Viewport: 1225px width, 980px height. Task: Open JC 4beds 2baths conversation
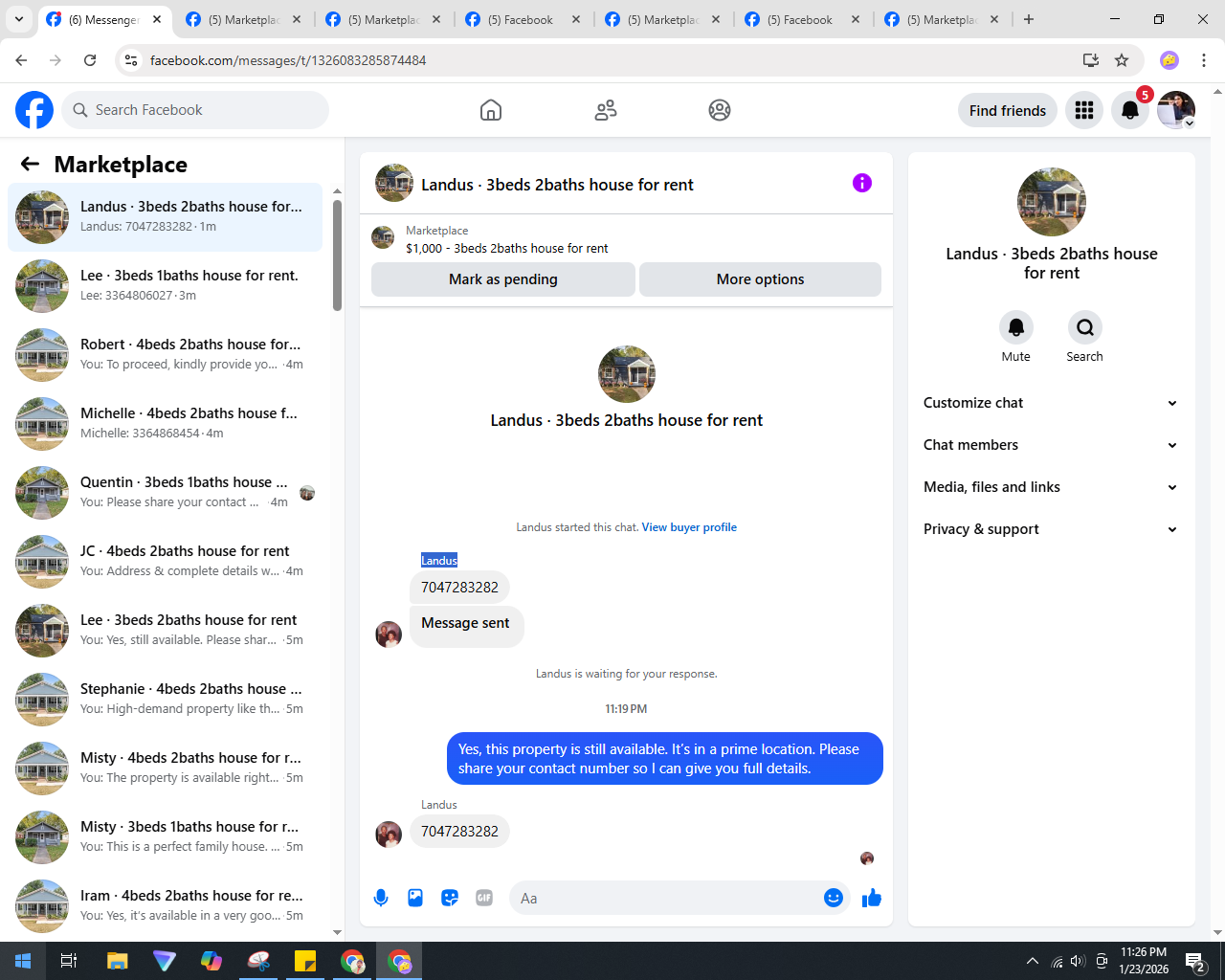166,562
